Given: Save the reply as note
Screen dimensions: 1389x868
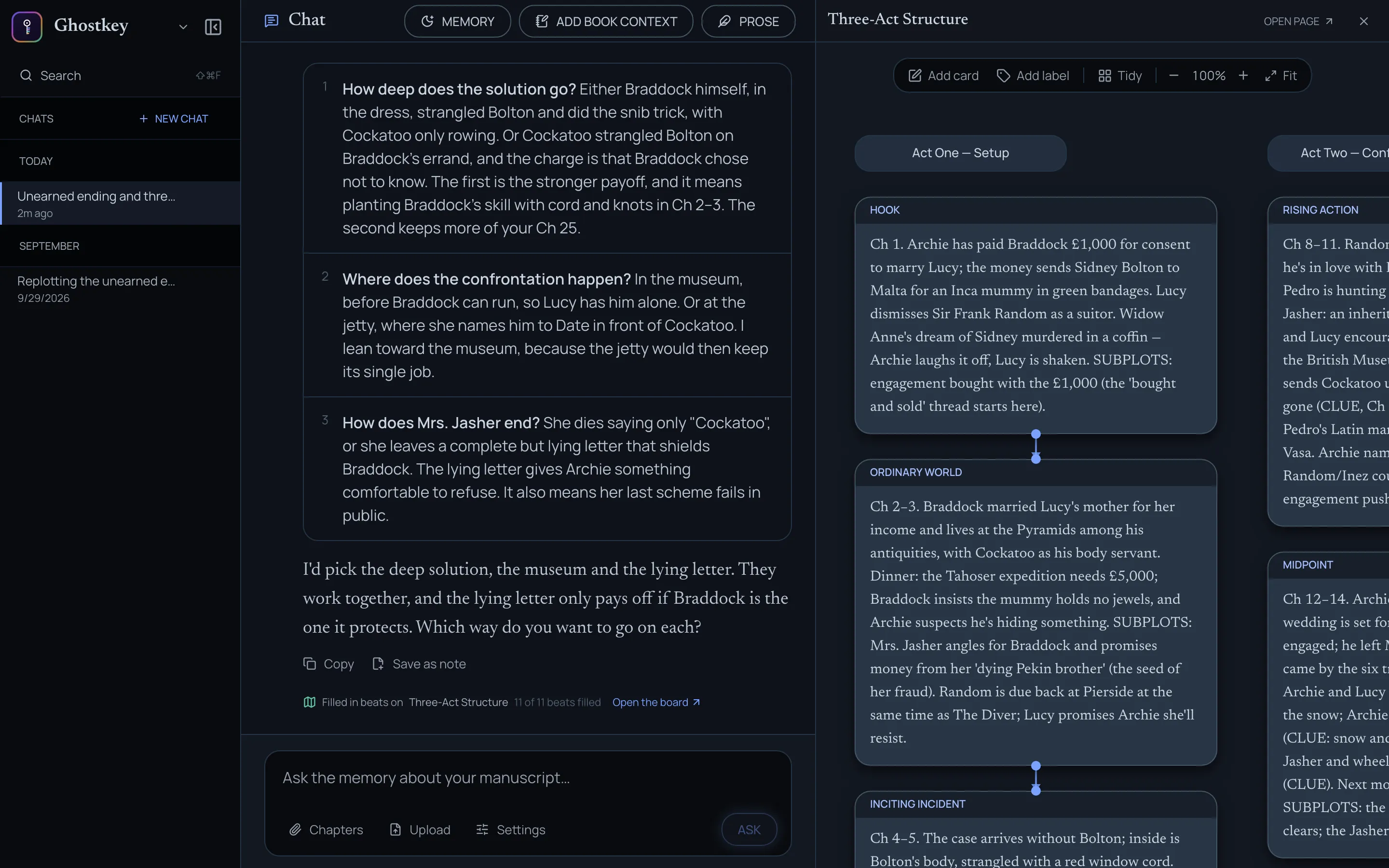Looking at the screenshot, I should pyautogui.click(x=419, y=664).
